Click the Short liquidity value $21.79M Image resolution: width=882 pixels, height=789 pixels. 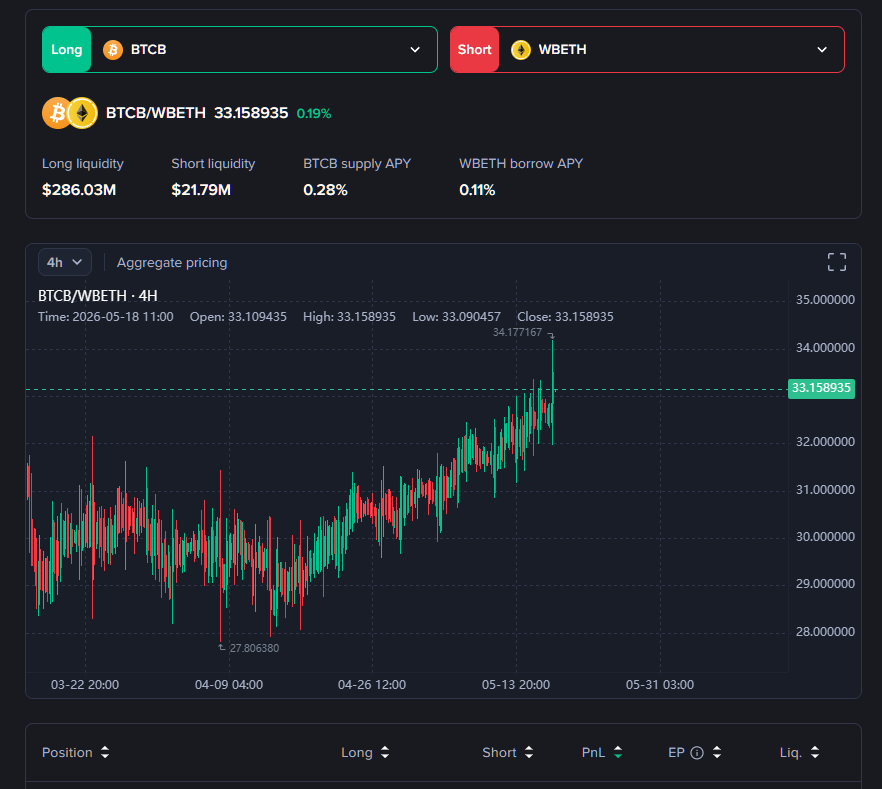[201, 190]
